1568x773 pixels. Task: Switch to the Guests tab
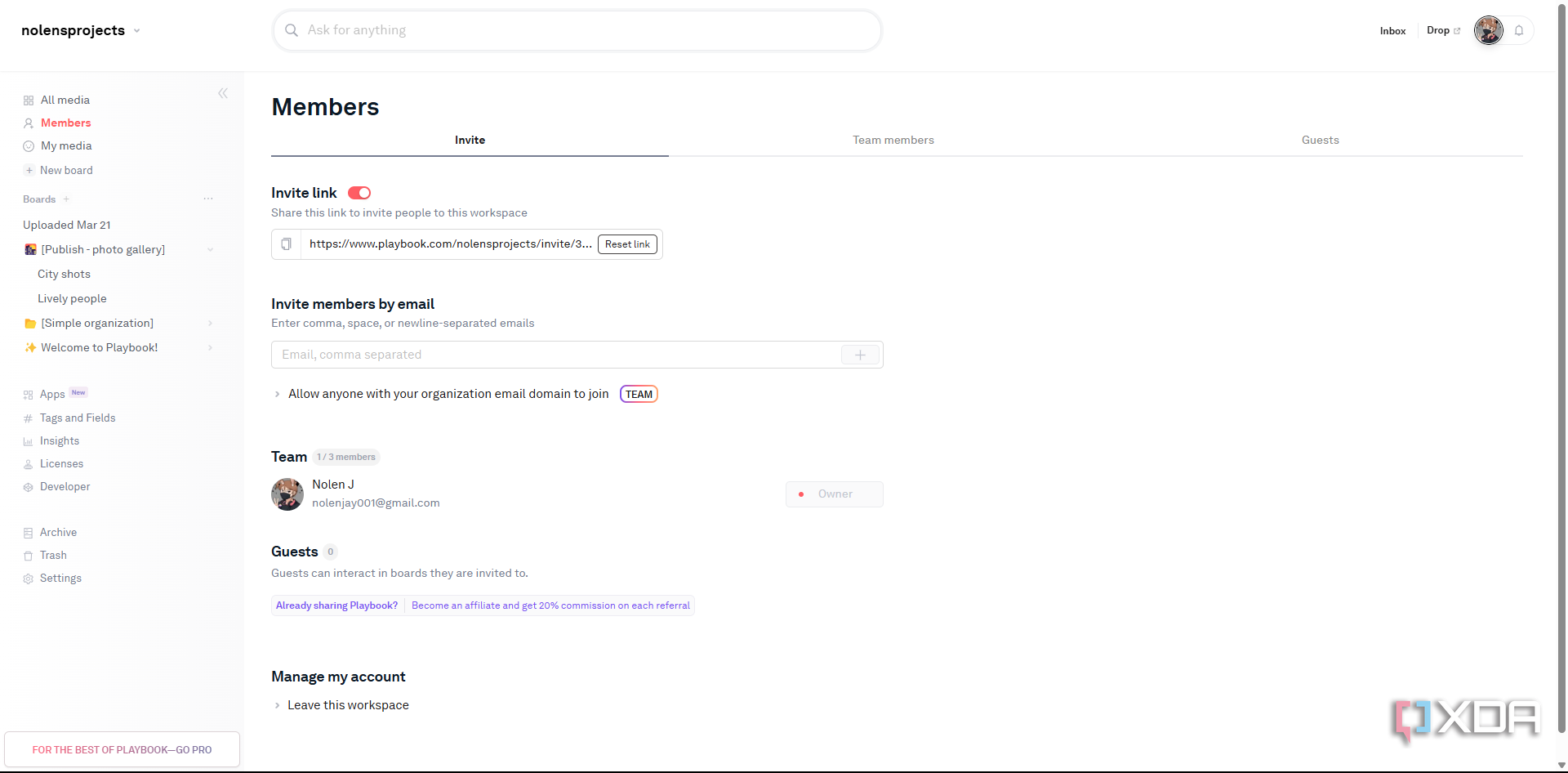(1321, 141)
